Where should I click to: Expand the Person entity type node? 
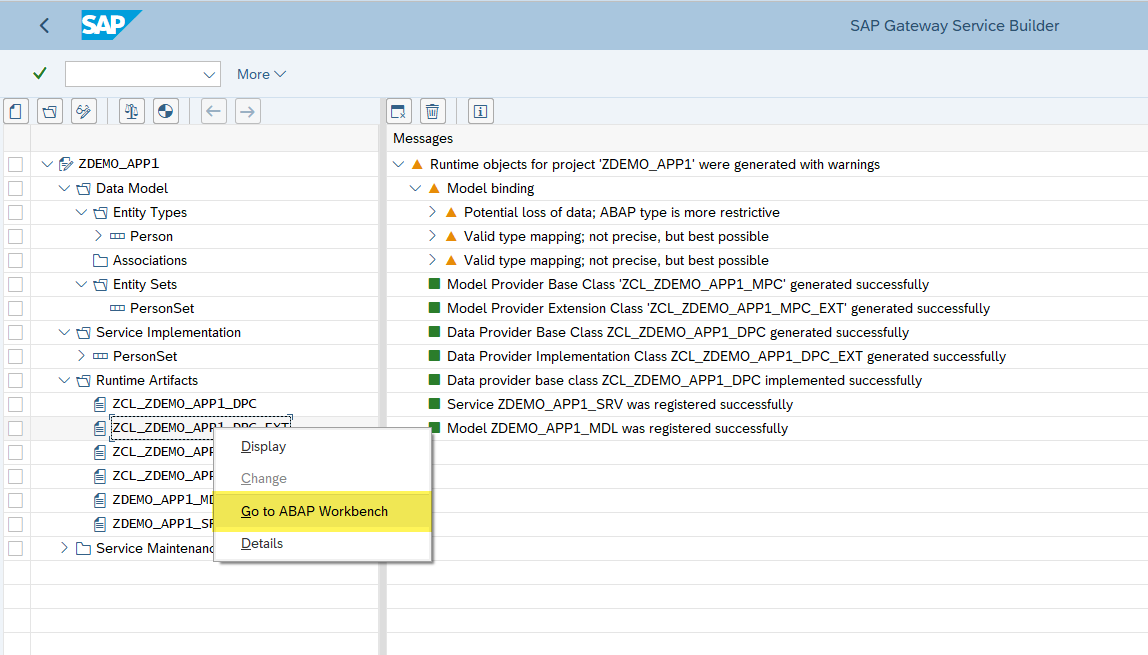coord(98,236)
